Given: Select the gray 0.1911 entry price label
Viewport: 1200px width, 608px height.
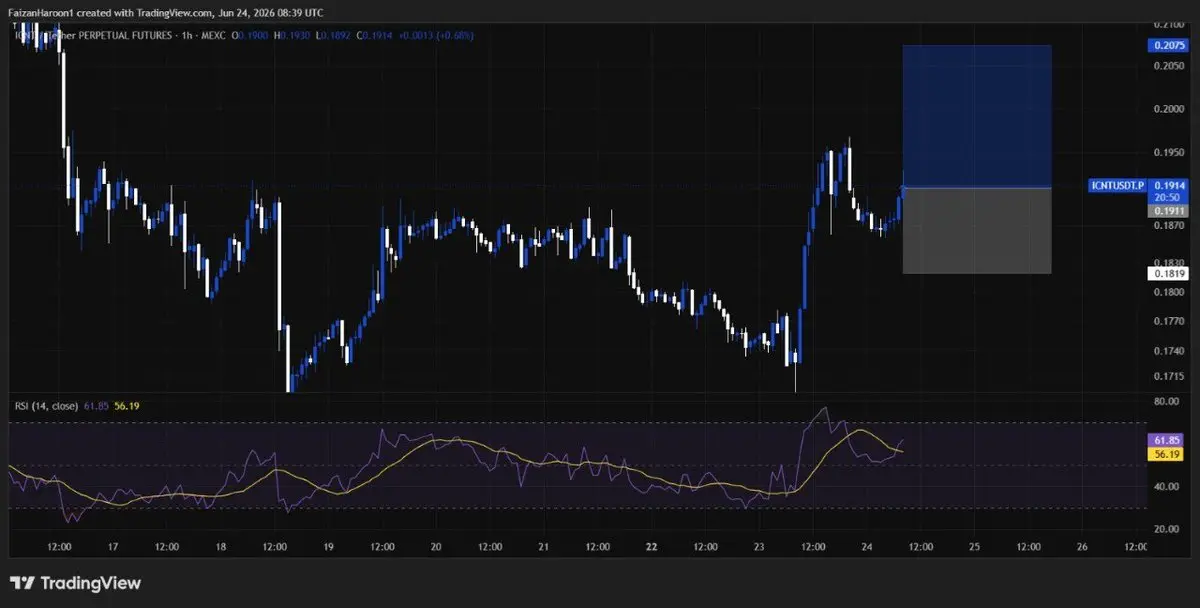Looking at the screenshot, I should (x=1168, y=211).
